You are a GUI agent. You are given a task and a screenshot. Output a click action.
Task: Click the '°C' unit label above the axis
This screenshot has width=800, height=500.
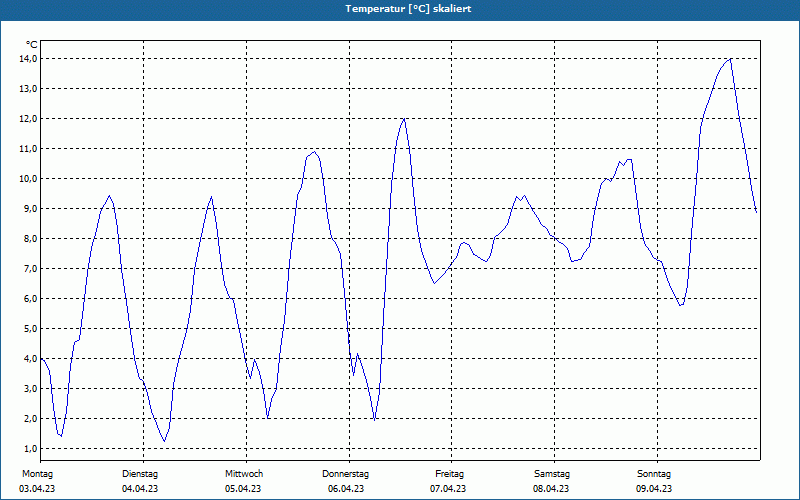(x=32, y=45)
